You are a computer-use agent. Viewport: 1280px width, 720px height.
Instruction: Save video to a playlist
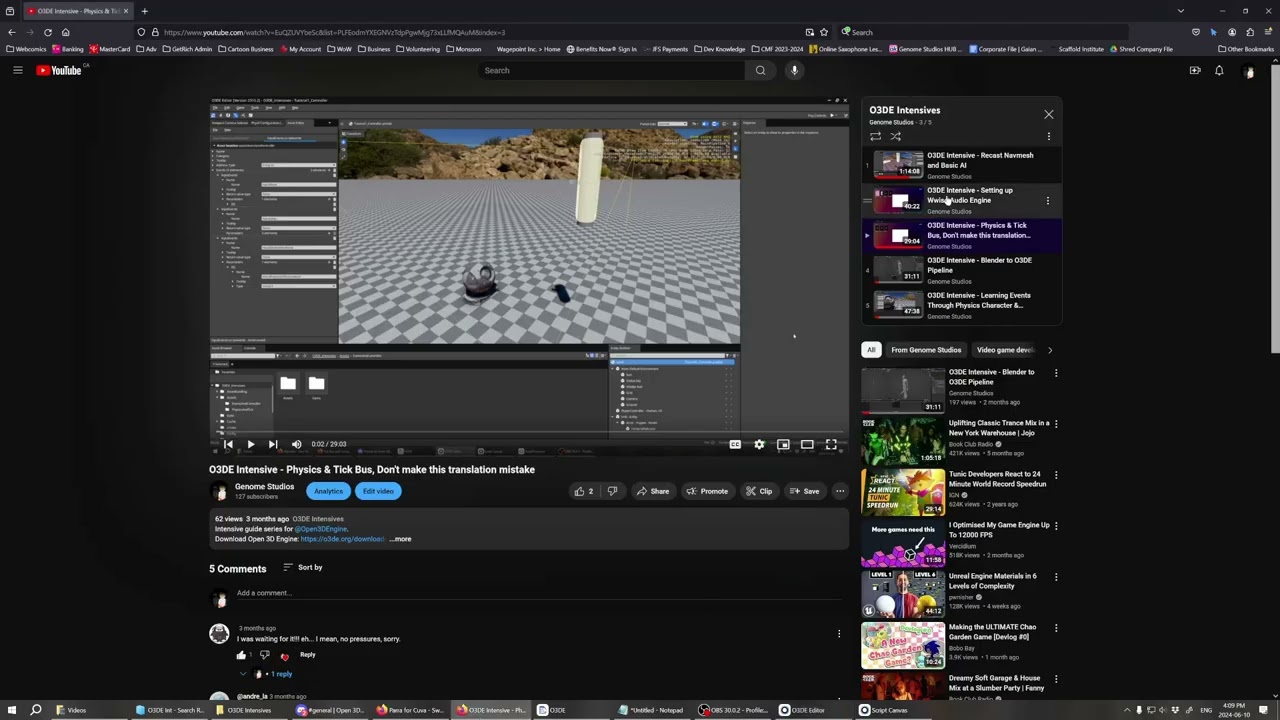tap(804, 491)
